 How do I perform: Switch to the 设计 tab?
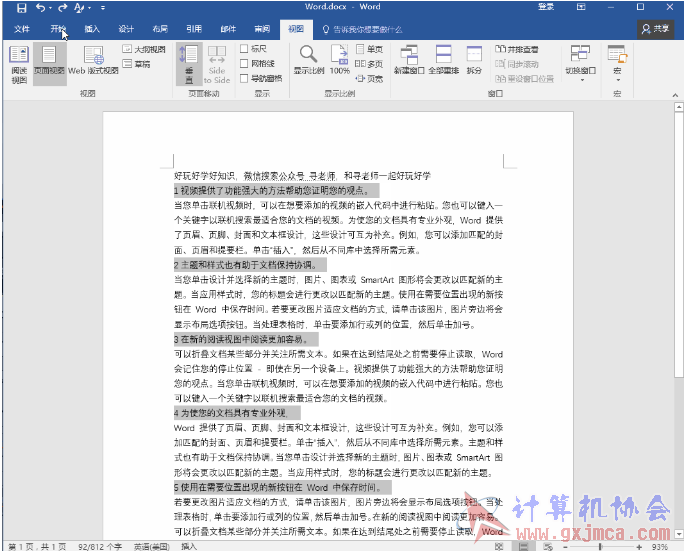point(126,29)
